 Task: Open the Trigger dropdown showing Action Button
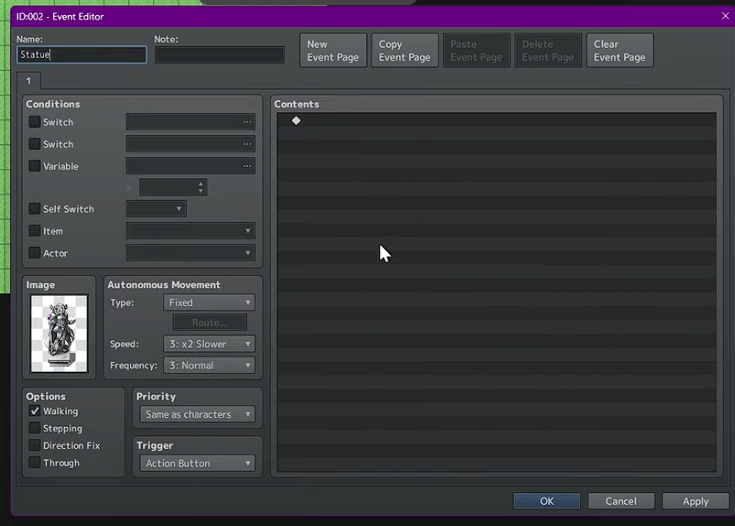[198, 463]
